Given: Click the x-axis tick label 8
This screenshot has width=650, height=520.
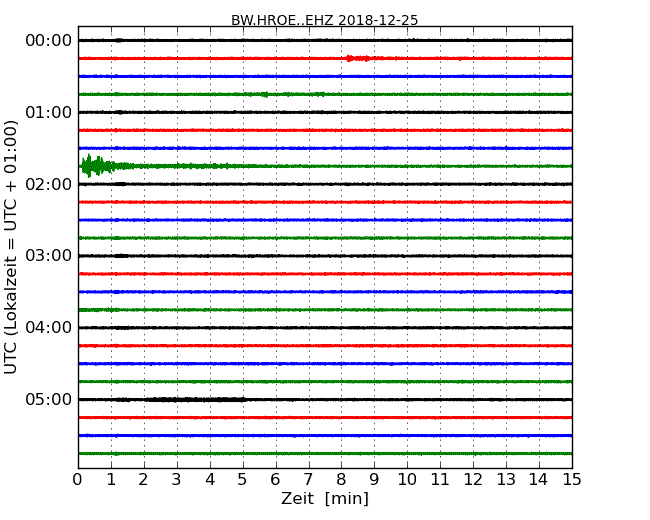Looking at the screenshot, I should (x=341, y=480).
